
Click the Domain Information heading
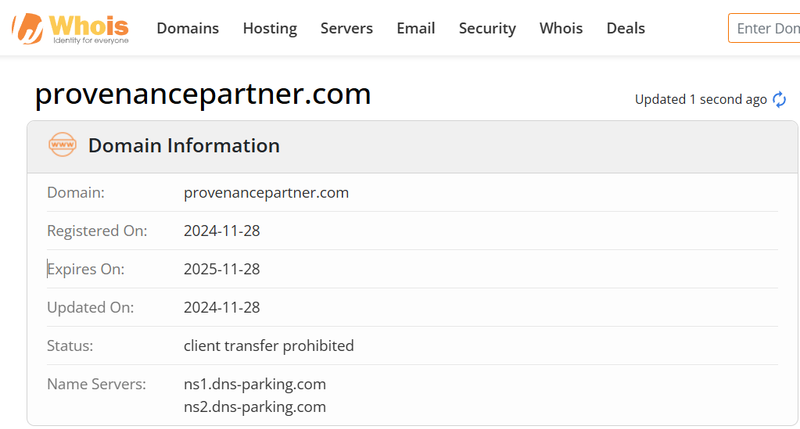point(184,145)
